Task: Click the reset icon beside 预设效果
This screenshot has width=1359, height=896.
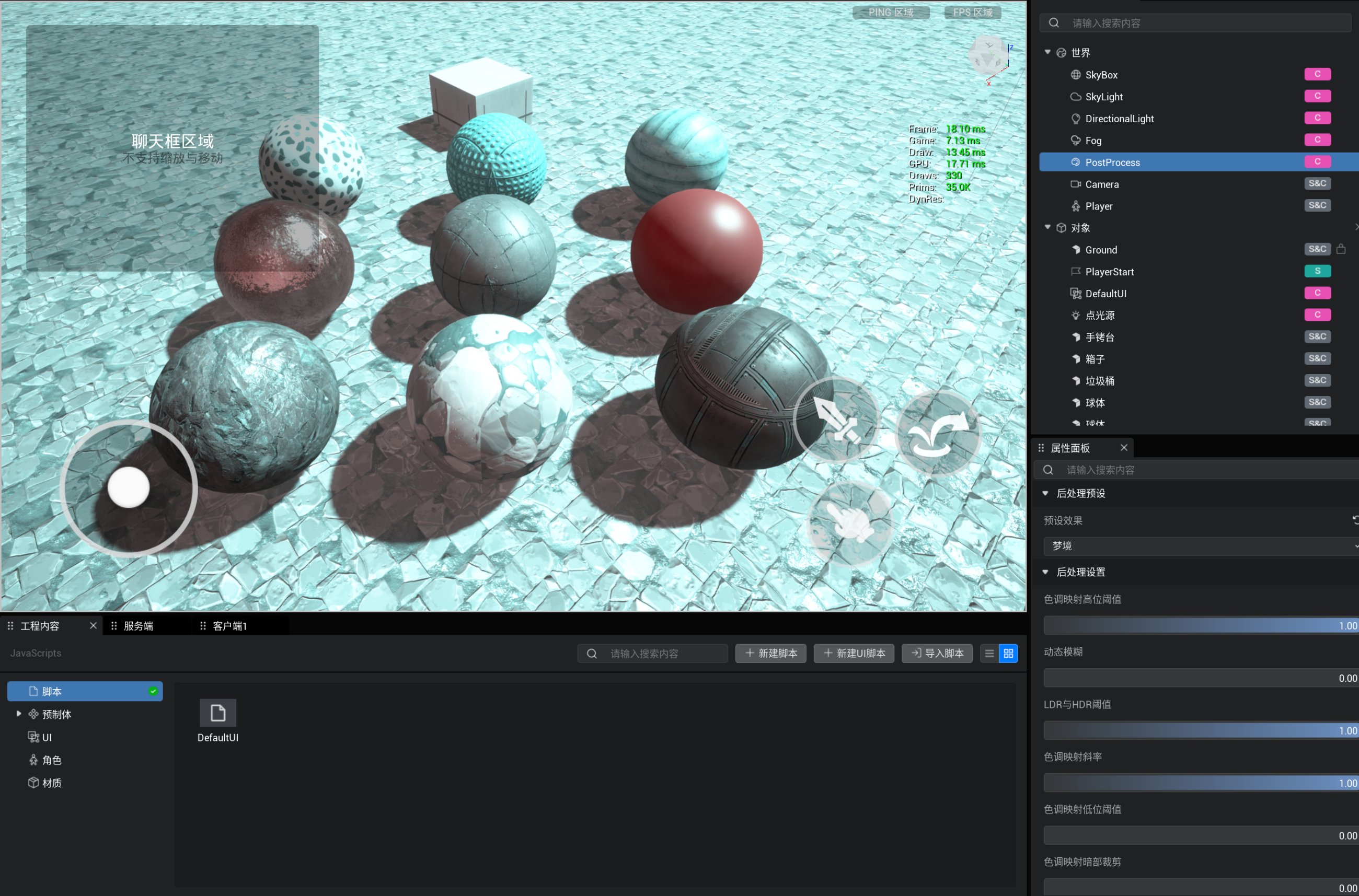Action: [1355, 519]
